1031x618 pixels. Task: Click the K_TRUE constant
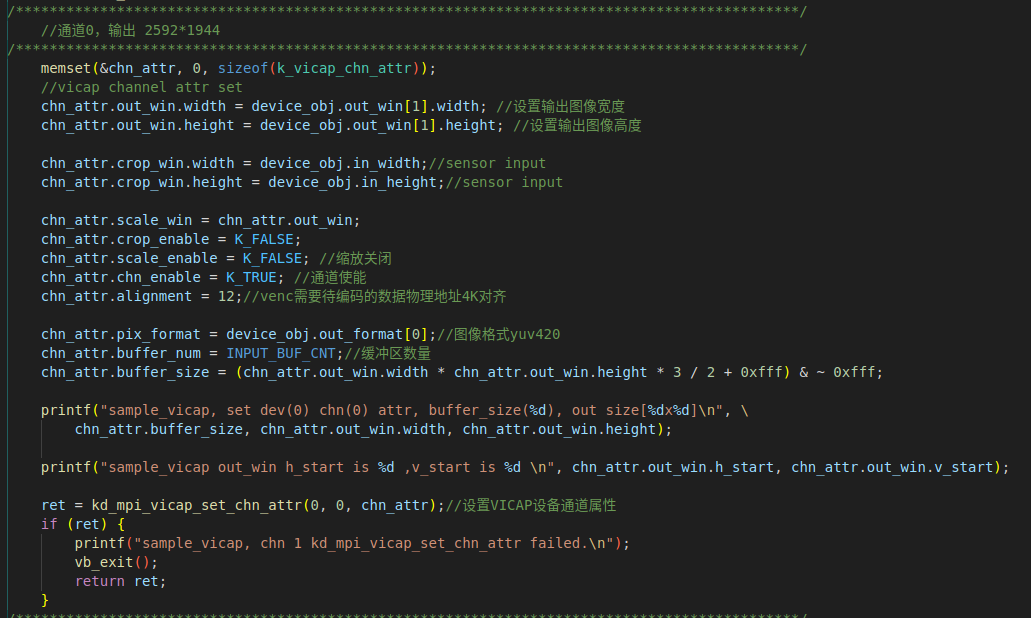[250, 277]
